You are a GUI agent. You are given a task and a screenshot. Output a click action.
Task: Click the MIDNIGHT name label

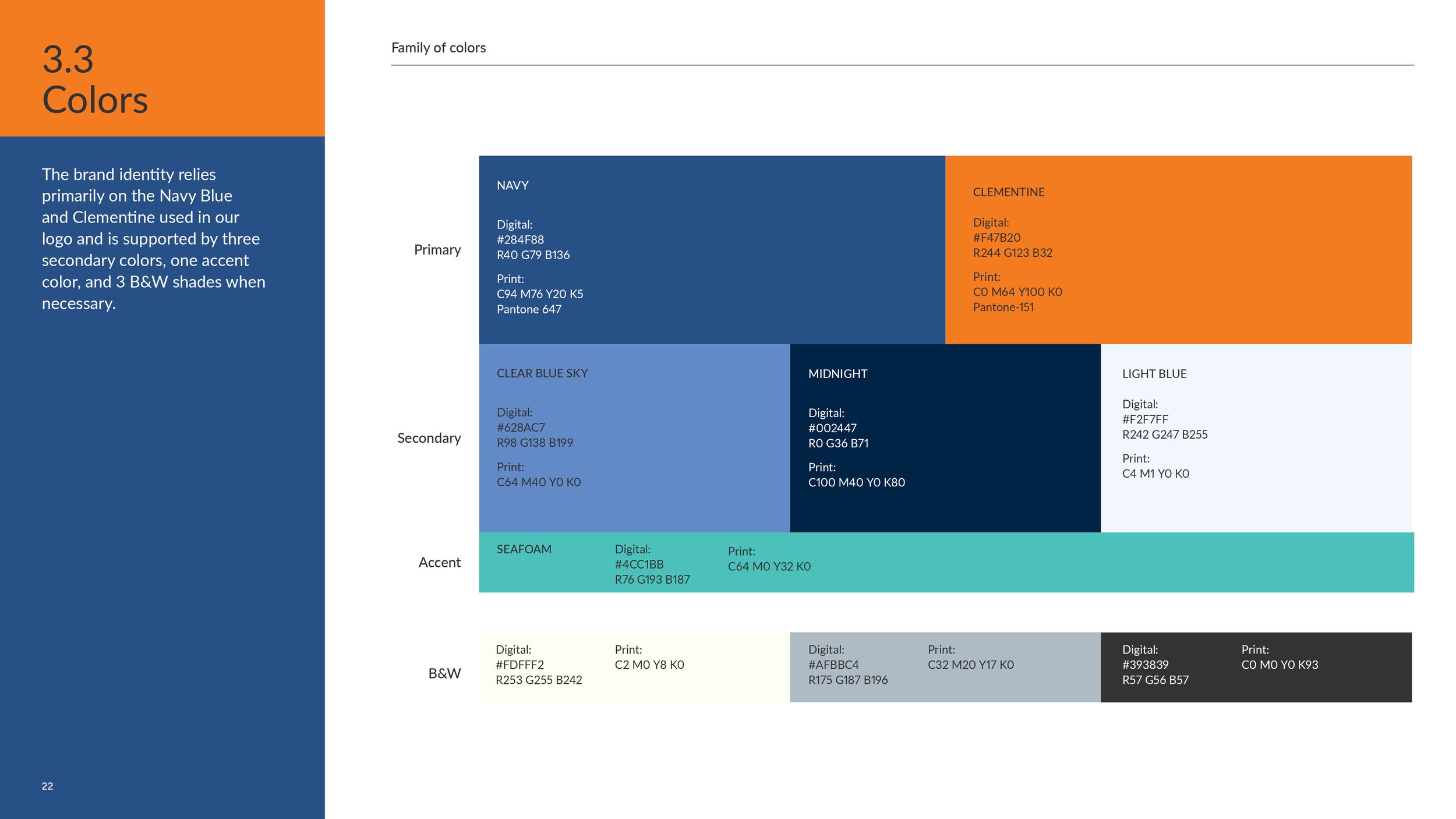(837, 374)
